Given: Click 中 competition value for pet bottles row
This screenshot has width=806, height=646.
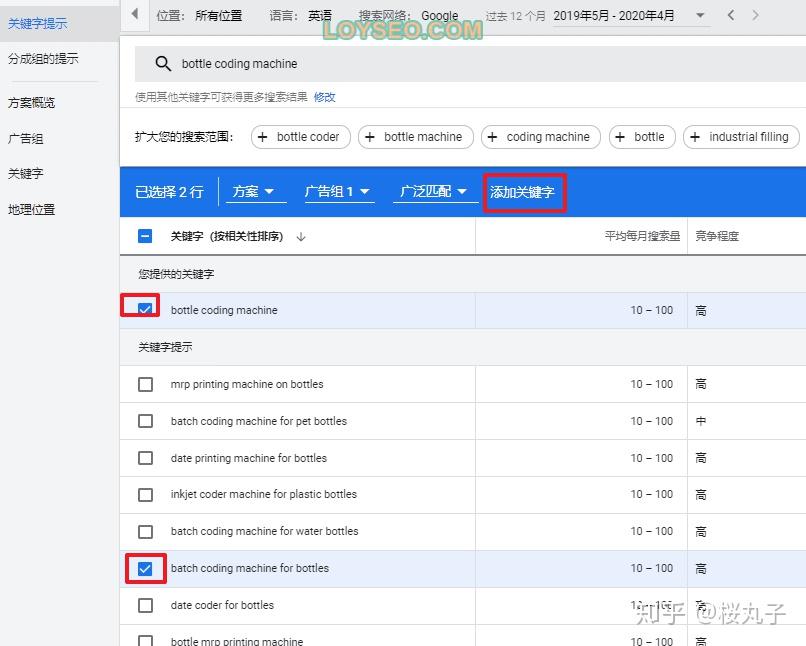Looking at the screenshot, I should 701,421.
